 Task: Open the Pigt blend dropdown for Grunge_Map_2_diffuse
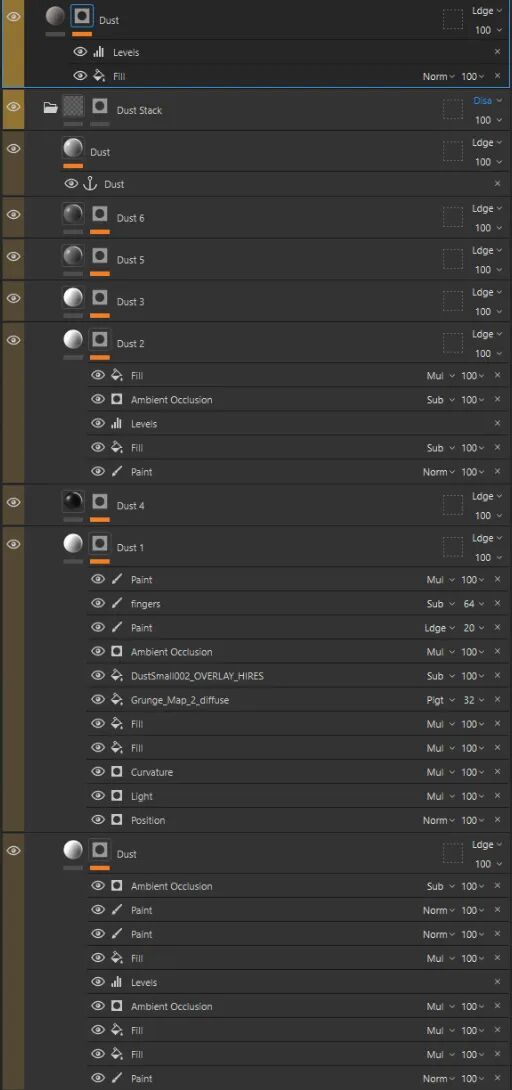440,700
